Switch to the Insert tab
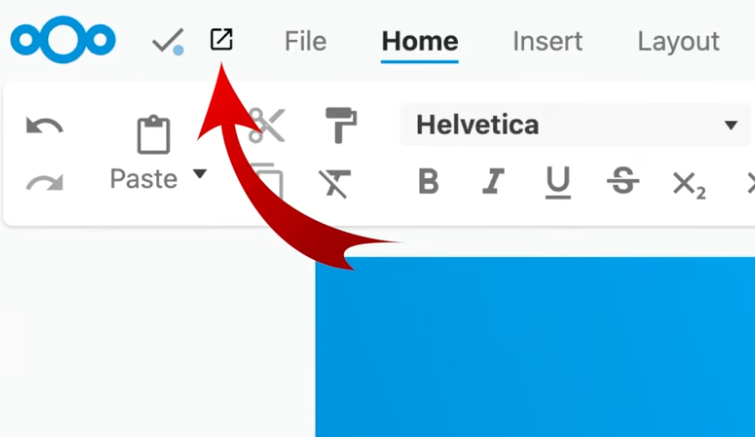The width and height of the screenshot is (755, 437). 547,41
